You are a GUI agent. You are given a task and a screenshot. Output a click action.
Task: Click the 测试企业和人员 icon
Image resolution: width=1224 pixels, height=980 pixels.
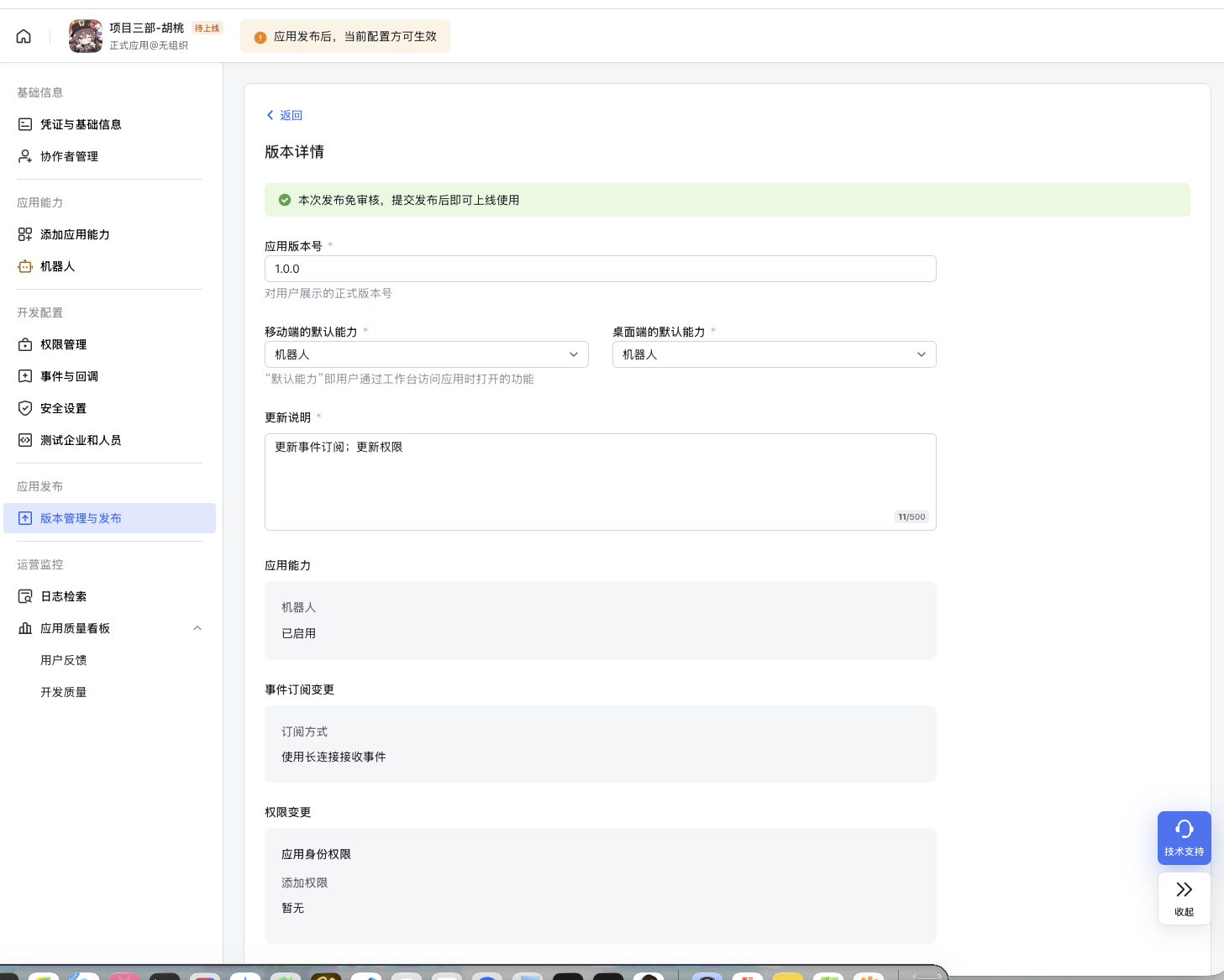pyautogui.click(x=25, y=440)
